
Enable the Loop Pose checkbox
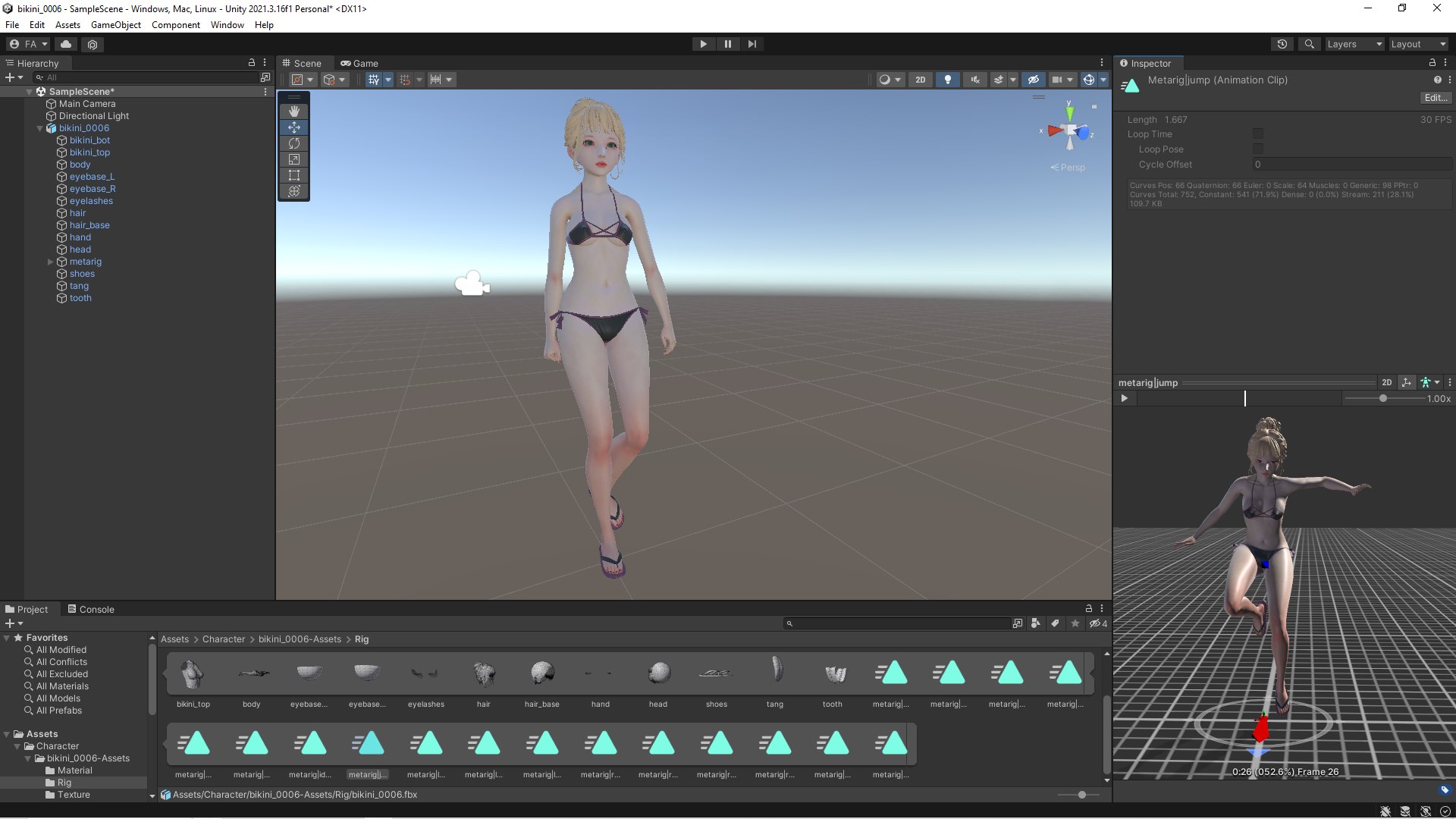point(1258,149)
